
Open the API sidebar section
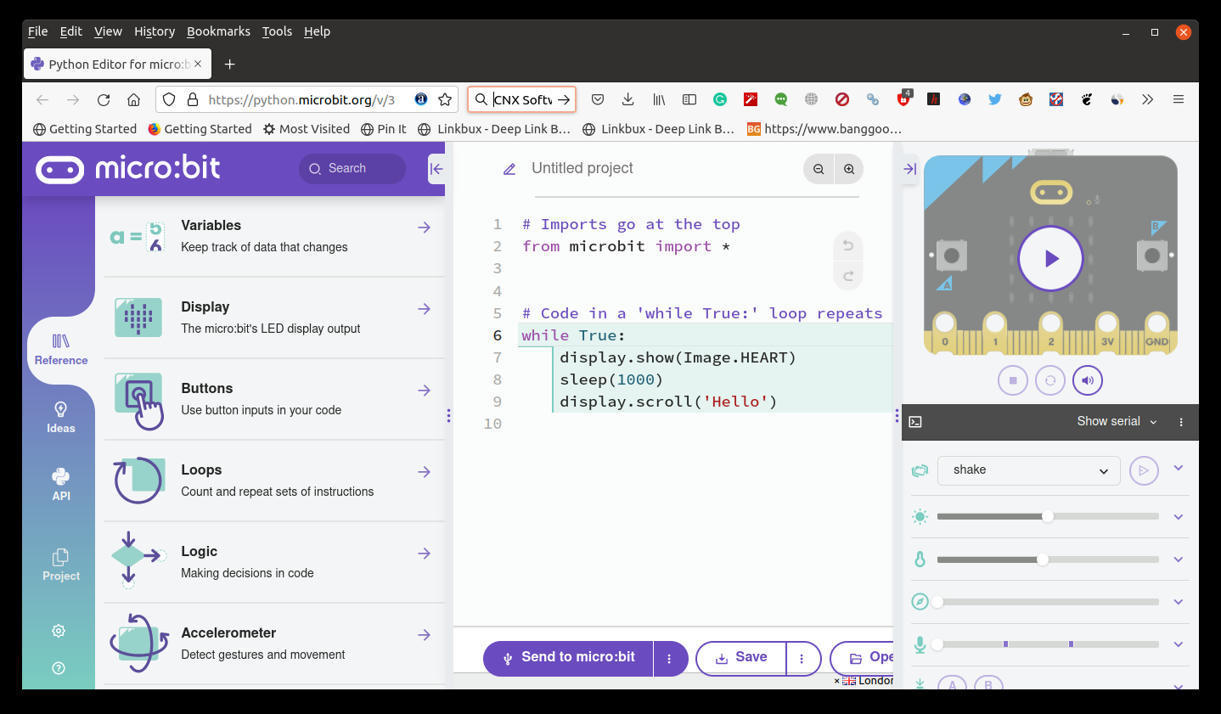(x=60, y=484)
